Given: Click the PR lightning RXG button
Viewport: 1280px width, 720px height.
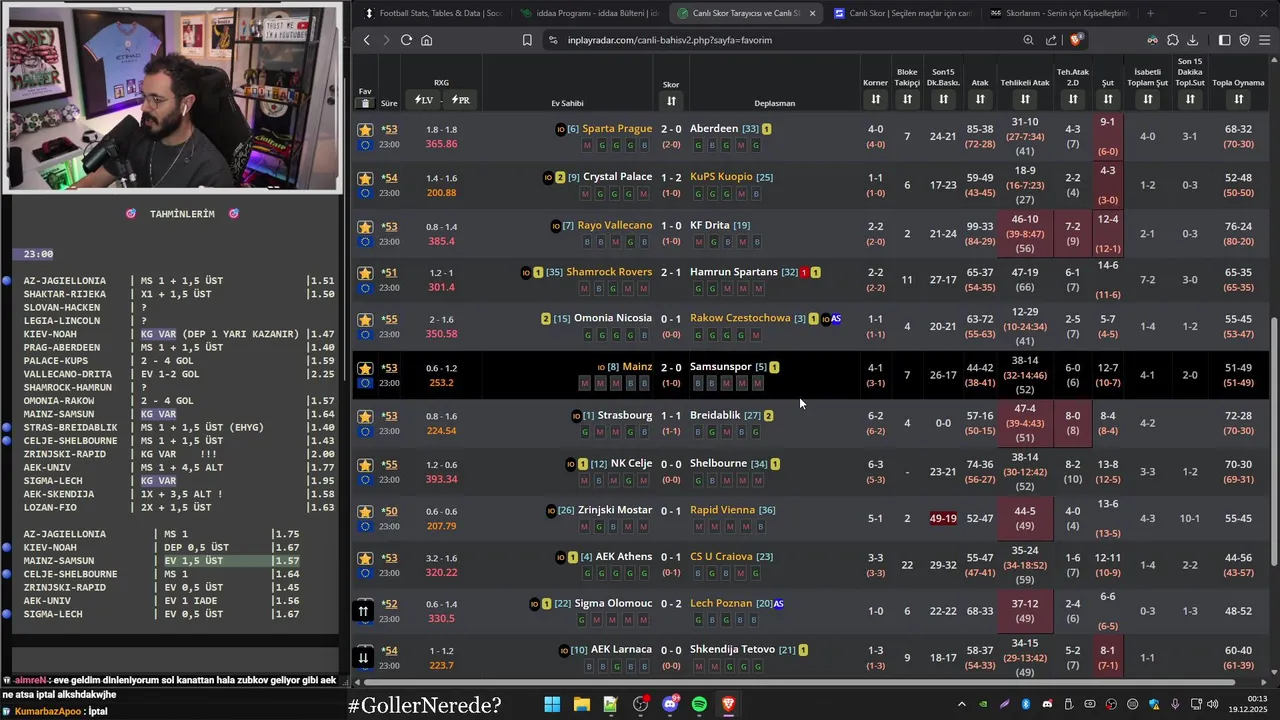Looking at the screenshot, I should (460, 100).
